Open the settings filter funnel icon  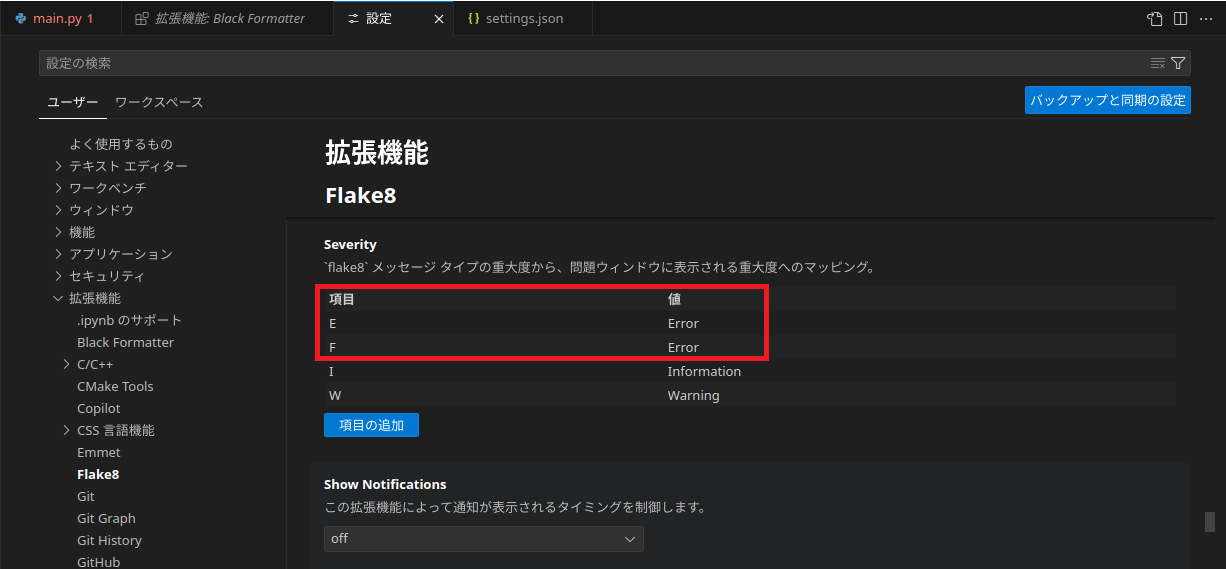[1178, 63]
